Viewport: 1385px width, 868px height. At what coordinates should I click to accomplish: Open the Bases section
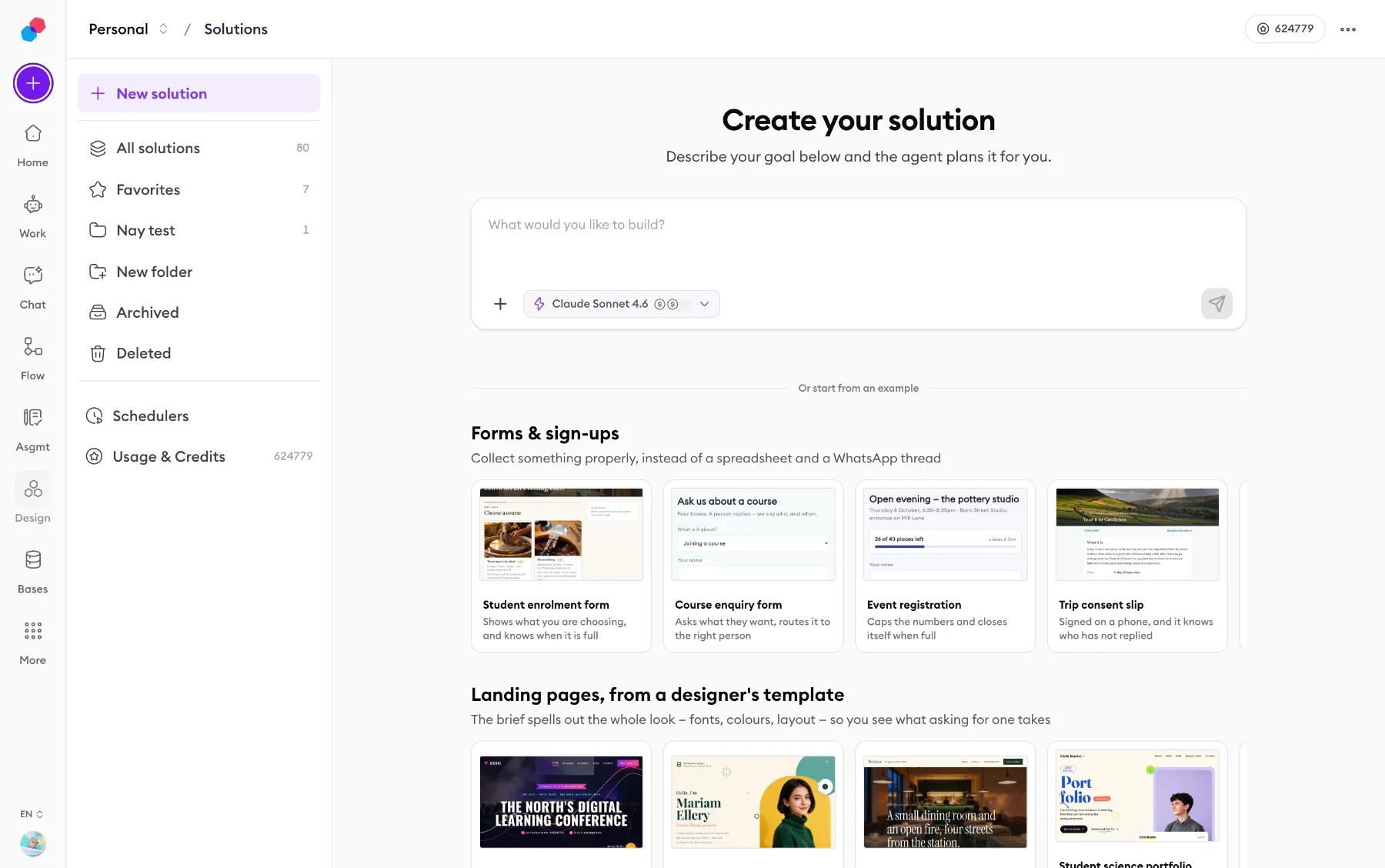click(x=33, y=573)
